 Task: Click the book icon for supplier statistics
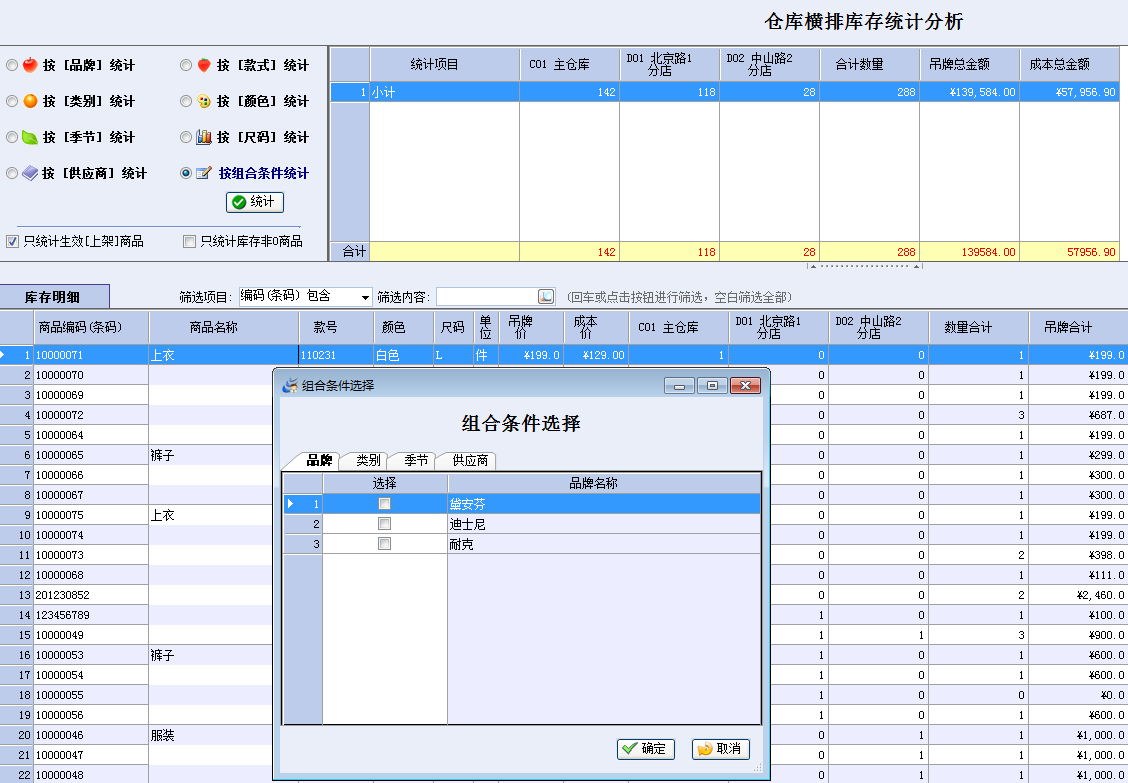[x=29, y=173]
